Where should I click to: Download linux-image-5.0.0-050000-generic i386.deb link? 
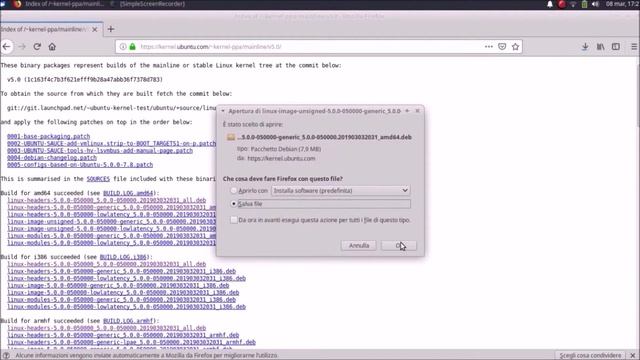tap(118, 285)
